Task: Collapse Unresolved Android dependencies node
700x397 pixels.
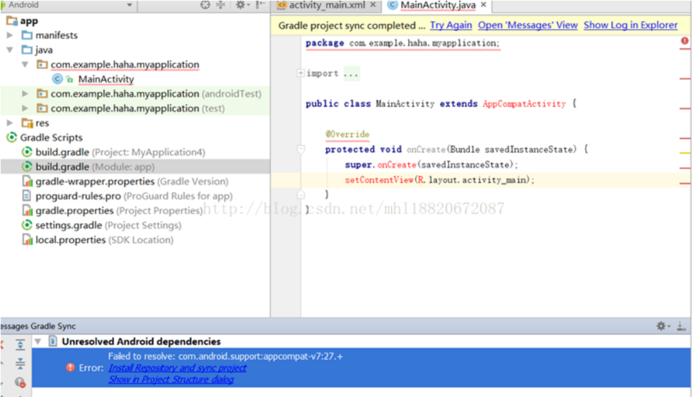Action: coord(38,342)
